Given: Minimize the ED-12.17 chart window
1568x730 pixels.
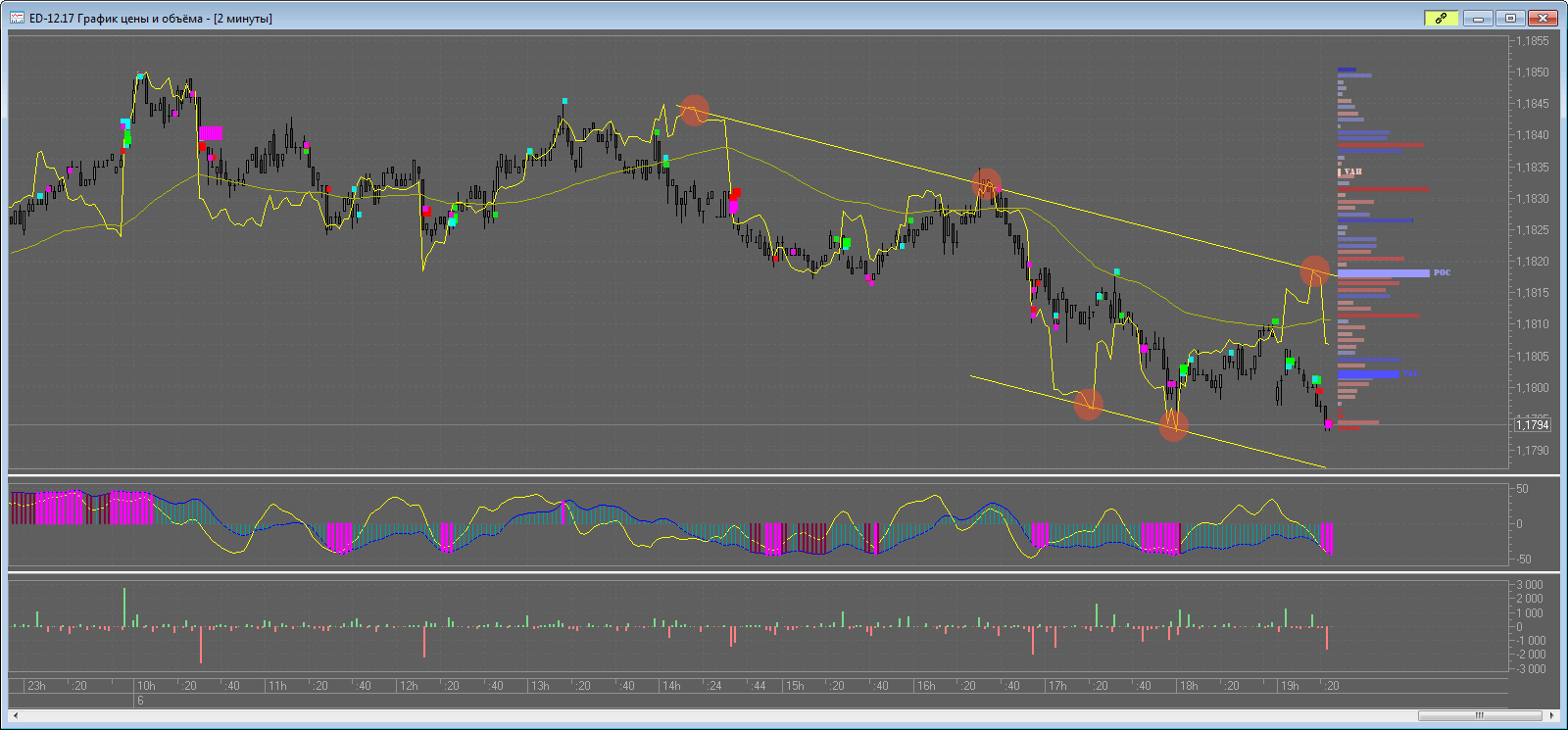Looking at the screenshot, I should pyautogui.click(x=1479, y=18).
